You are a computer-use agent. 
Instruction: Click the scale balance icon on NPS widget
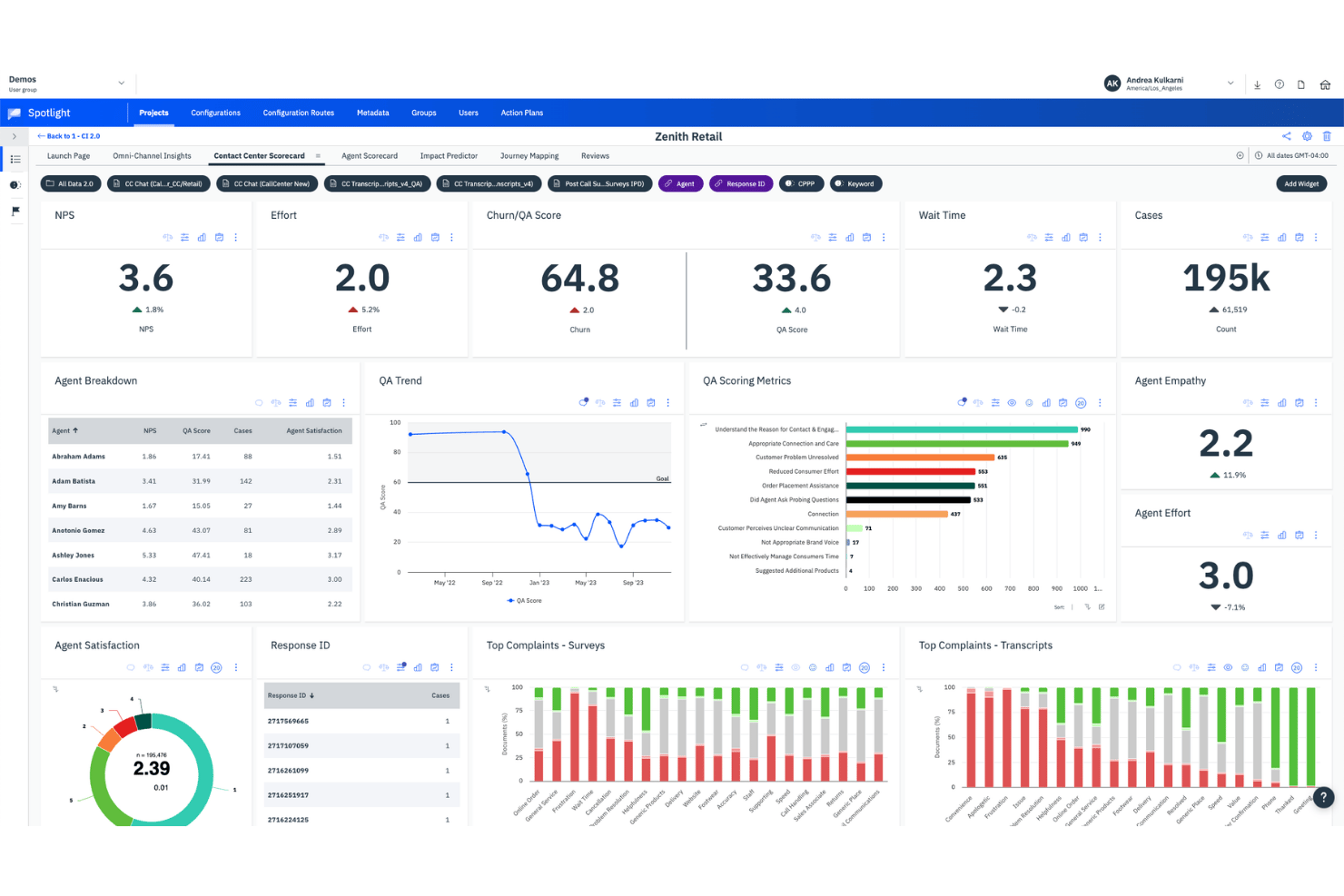click(x=167, y=238)
